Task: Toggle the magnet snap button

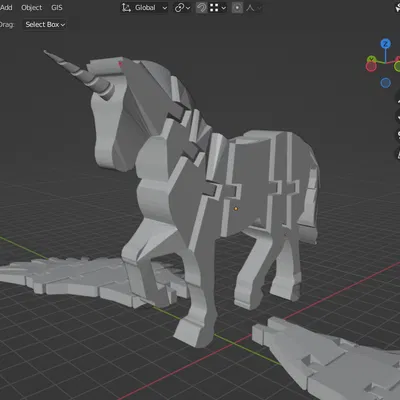Action: pyautogui.click(x=201, y=7)
